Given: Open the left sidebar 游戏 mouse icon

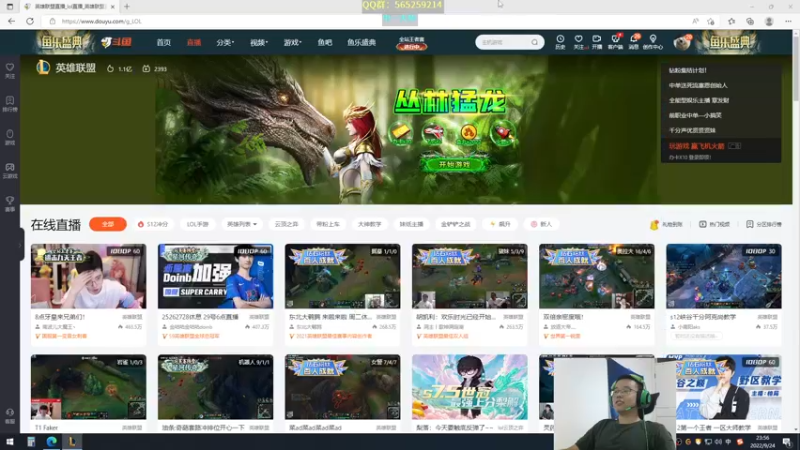Looking at the screenshot, I should 10,137.
